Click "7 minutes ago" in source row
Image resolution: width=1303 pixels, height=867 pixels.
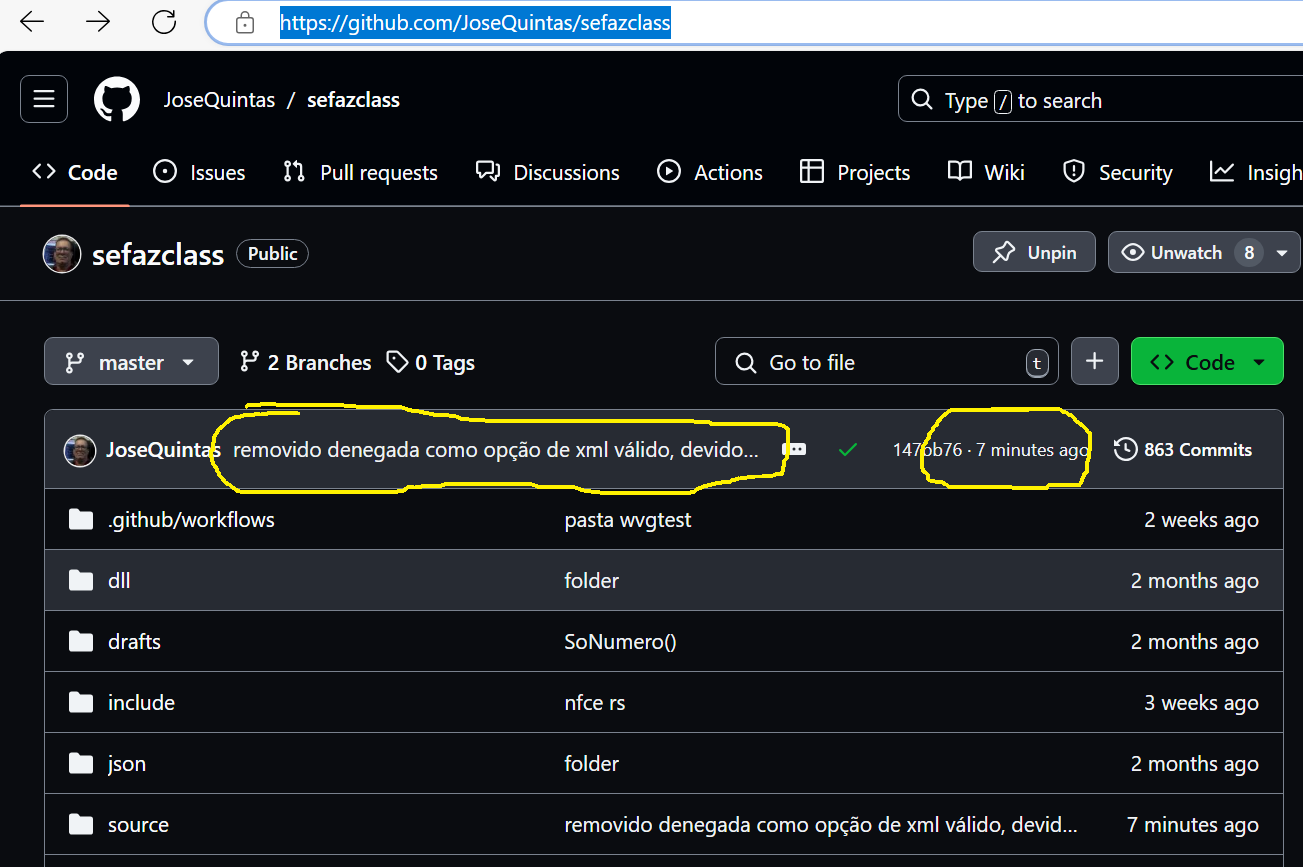point(1193,825)
